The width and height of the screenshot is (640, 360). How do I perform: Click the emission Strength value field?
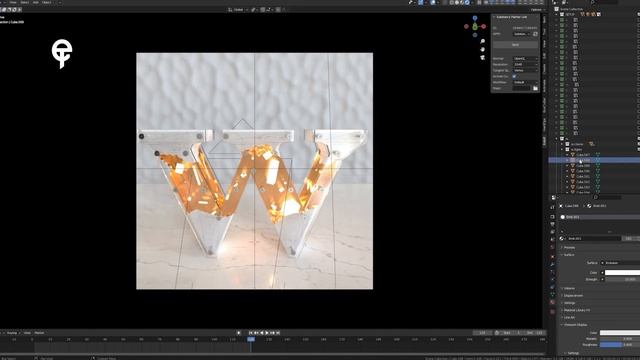click(622, 280)
